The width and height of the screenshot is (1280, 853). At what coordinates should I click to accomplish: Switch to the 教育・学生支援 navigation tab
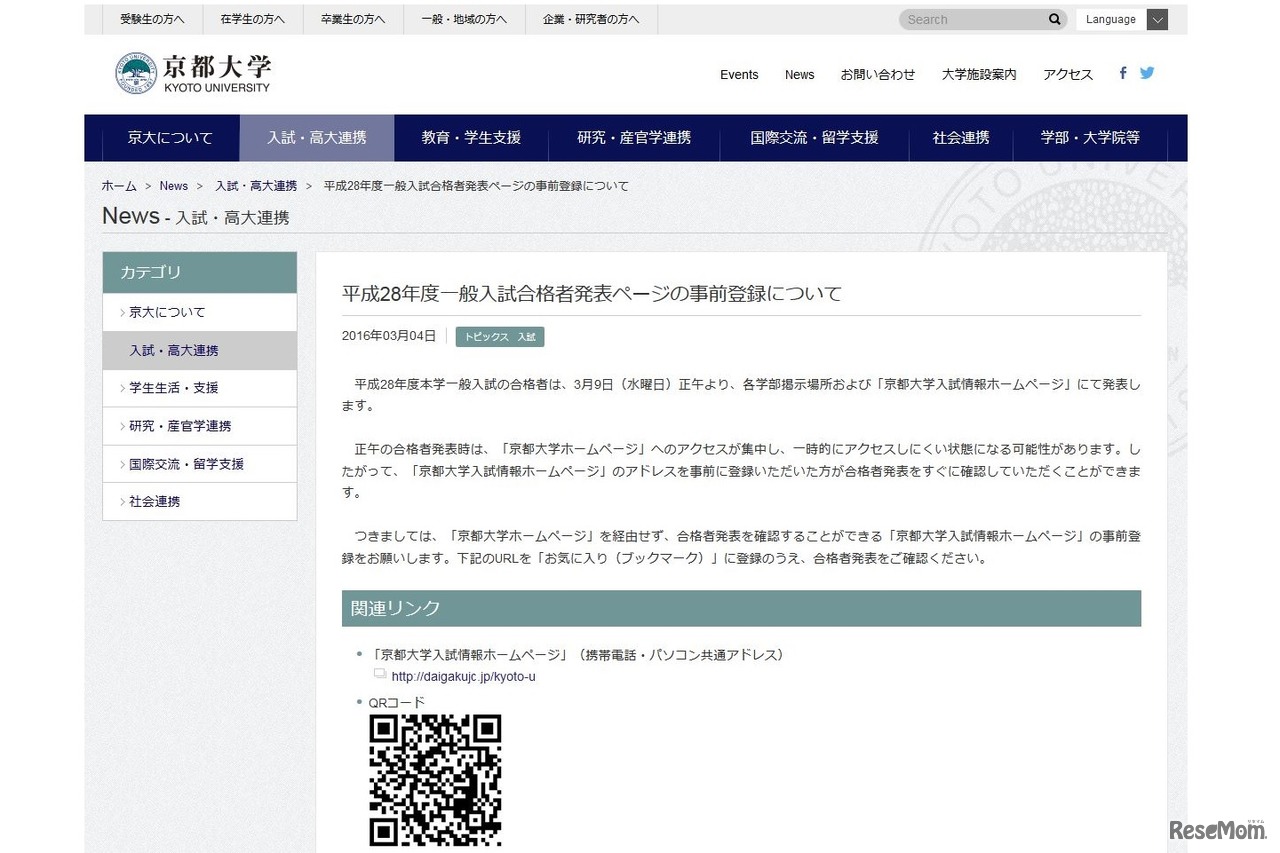tap(471, 138)
